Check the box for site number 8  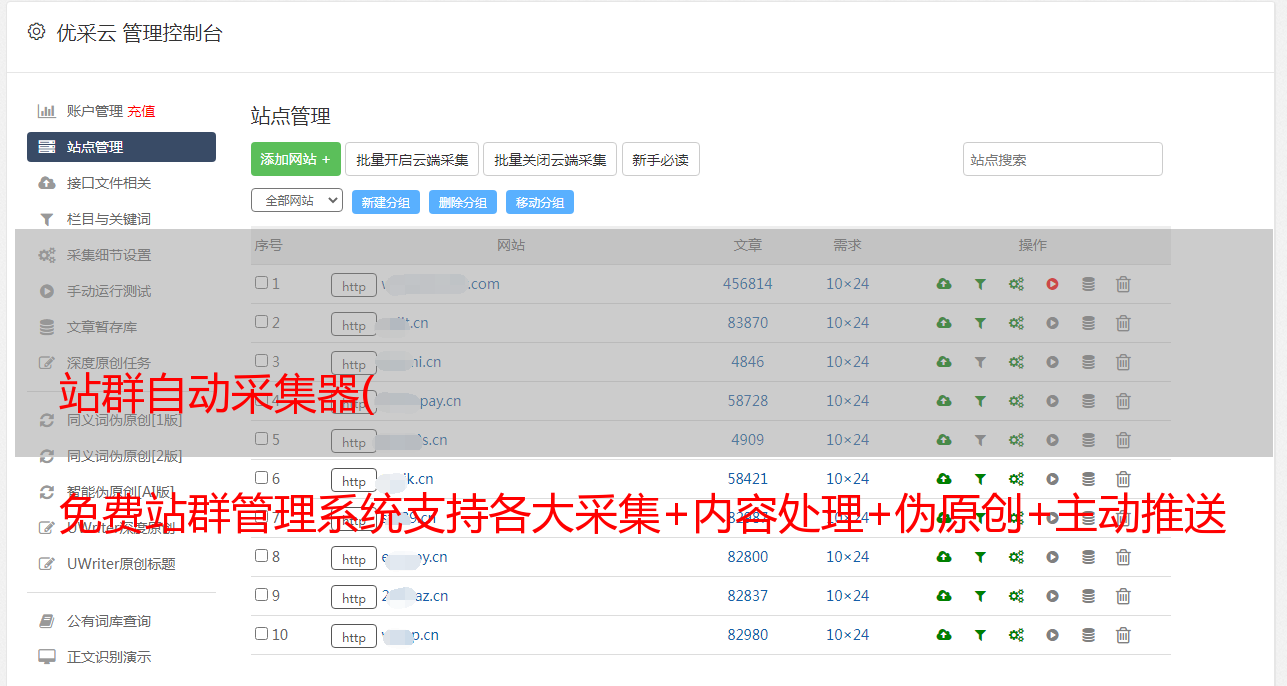tap(261, 556)
